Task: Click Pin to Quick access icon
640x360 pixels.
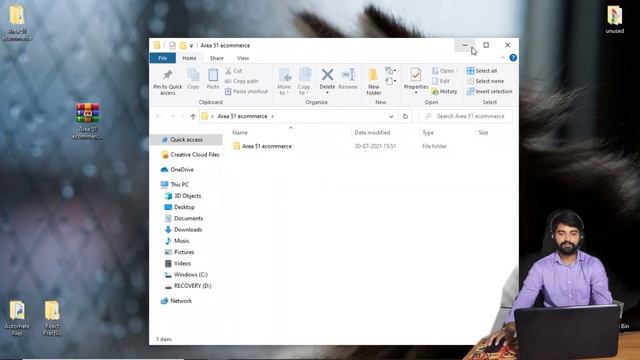Action: [167, 82]
